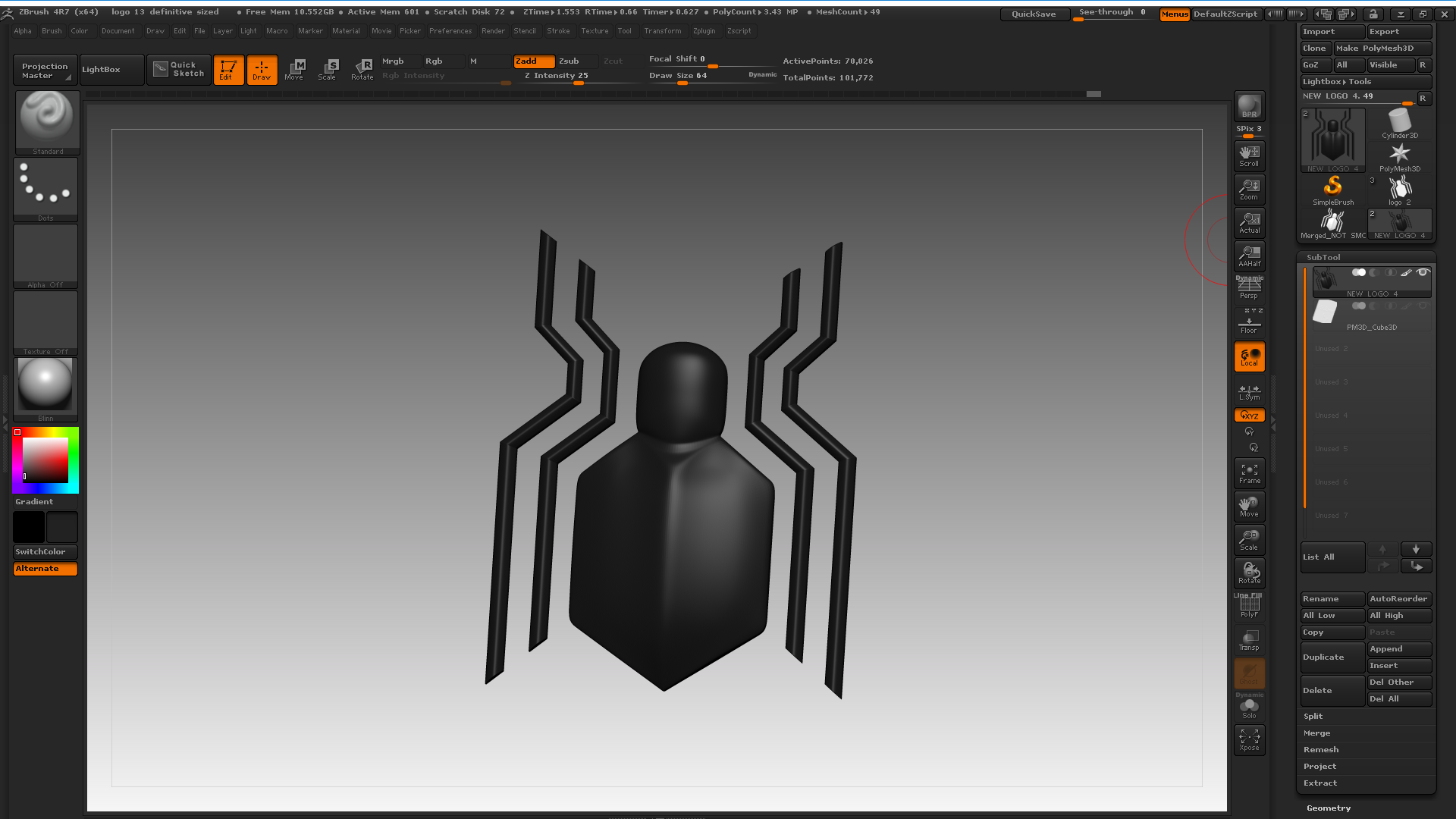Click the right-shelf Move view icon

[1249, 506]
